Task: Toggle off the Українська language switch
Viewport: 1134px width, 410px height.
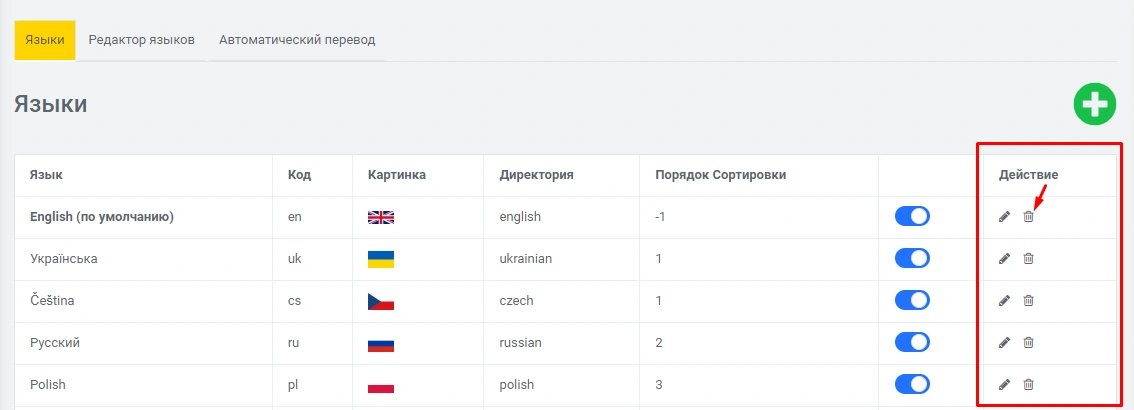Action: 912,259
